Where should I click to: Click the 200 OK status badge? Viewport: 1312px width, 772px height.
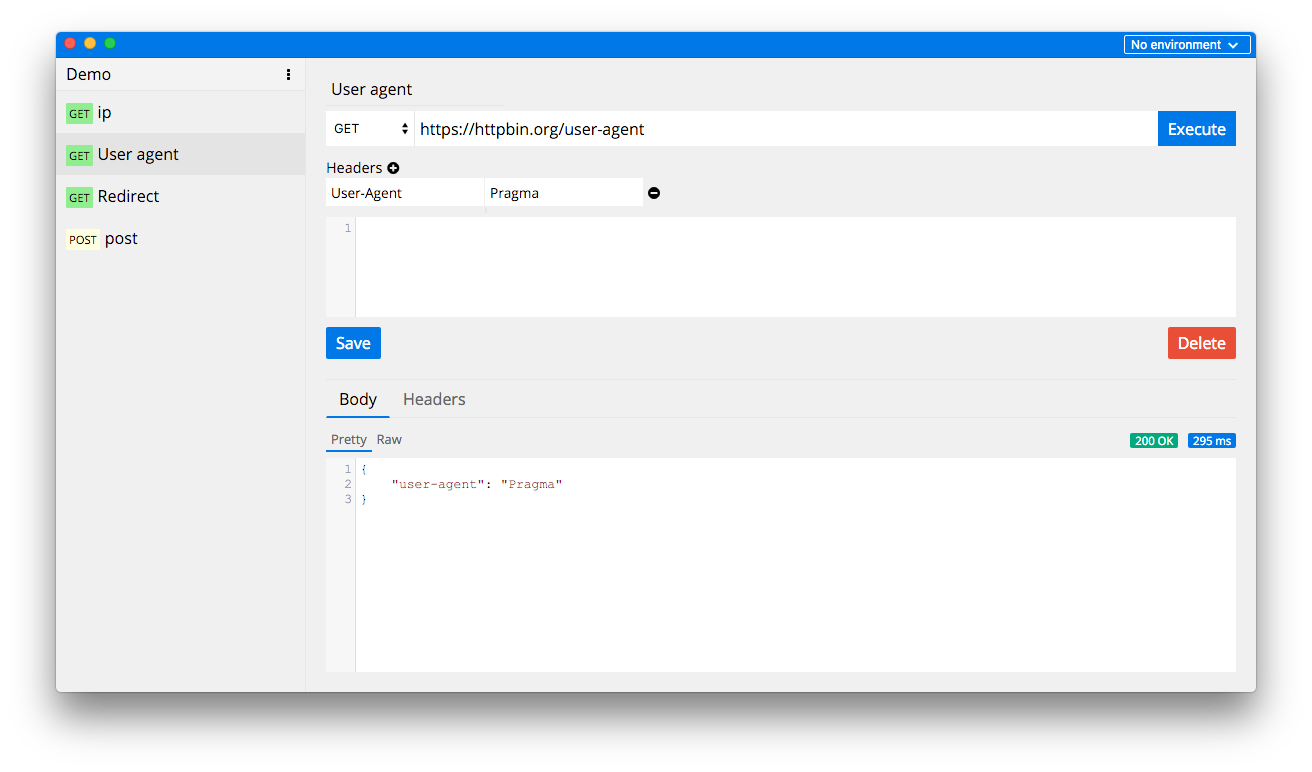[1154, 440]
